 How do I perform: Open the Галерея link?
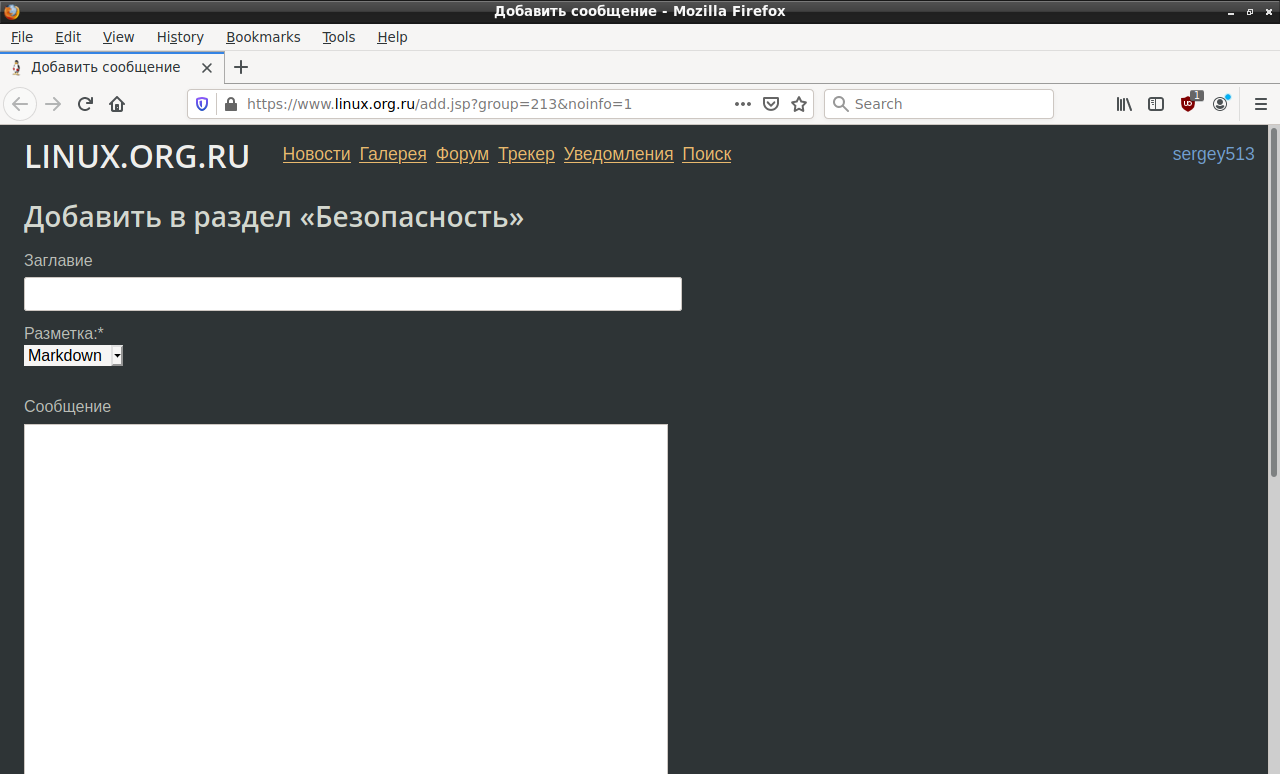393,154
